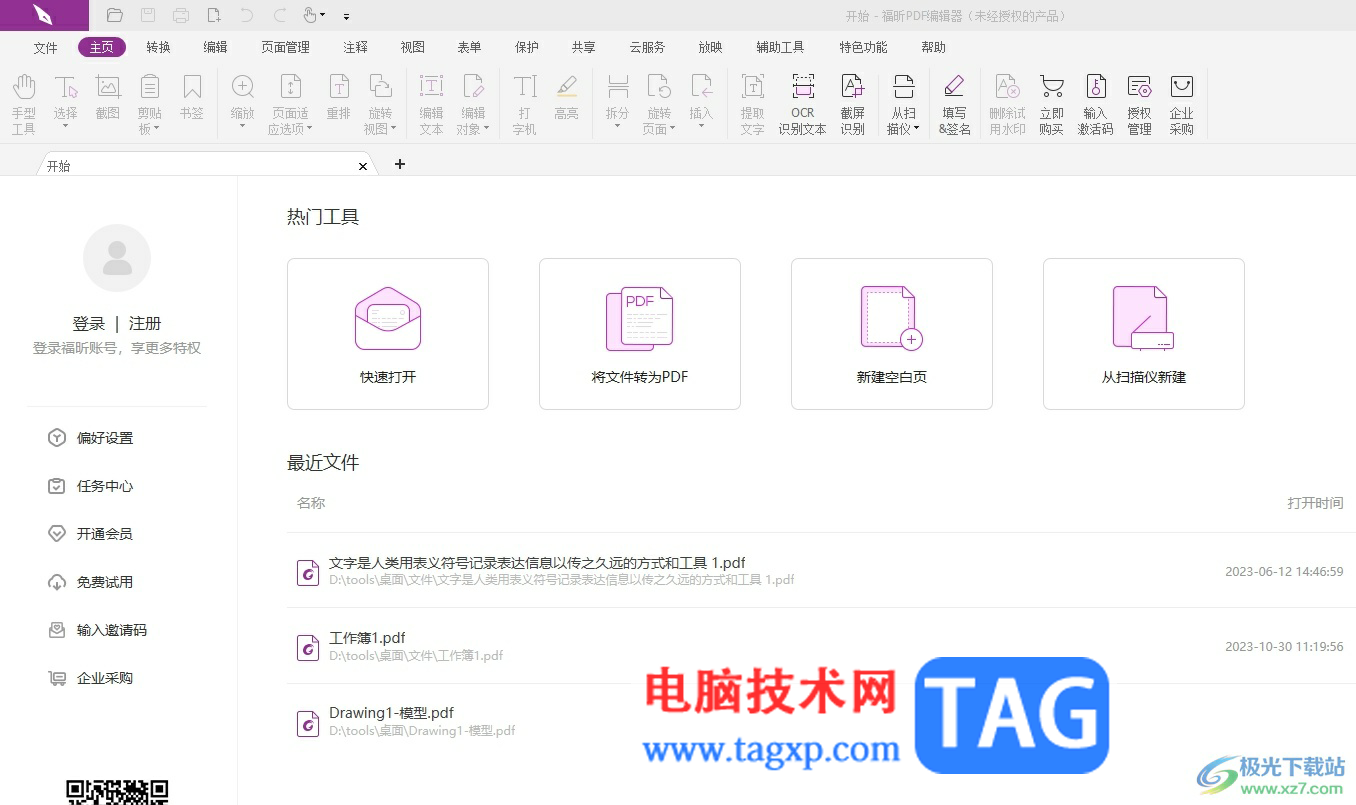Click New Blank Page (新建空白页) card
This screenshot has width=1356, height=805.
pyautogui.click(x=892, y=334)
